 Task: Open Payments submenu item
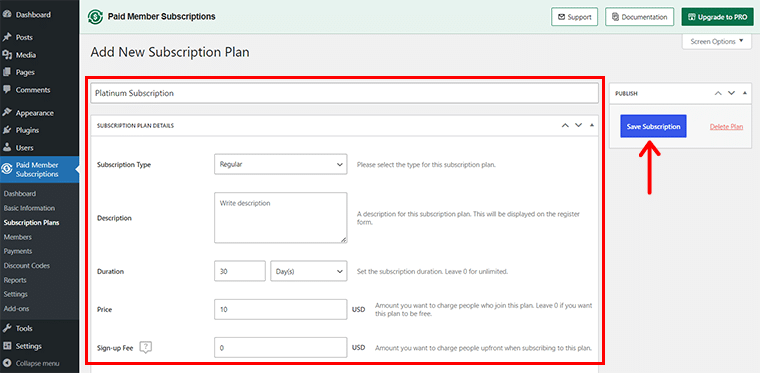click(18, 251)
